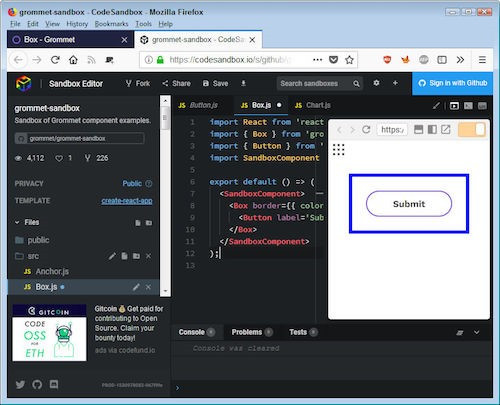
Task: Bookmark this page with the star icon
Action: [x=349, y=60]
